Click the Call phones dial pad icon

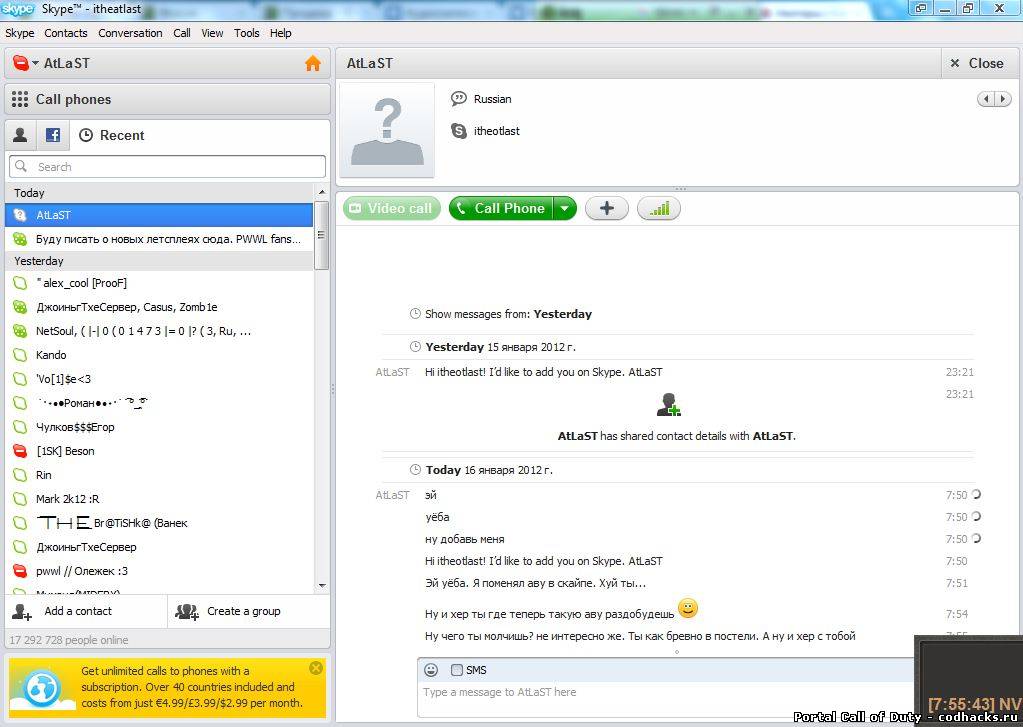20,99
